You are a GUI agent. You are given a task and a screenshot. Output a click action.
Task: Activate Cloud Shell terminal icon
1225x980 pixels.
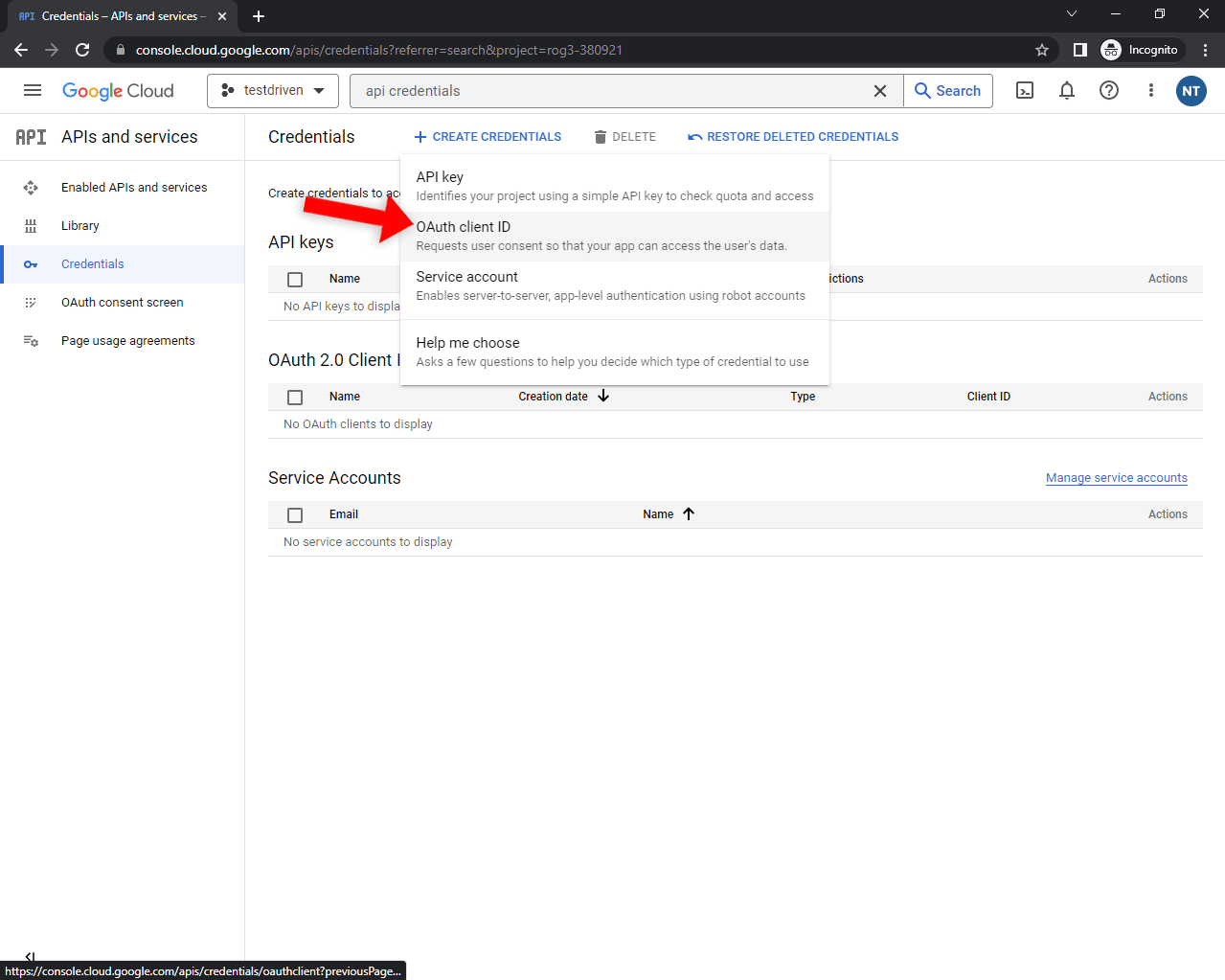coord(1025,91)
